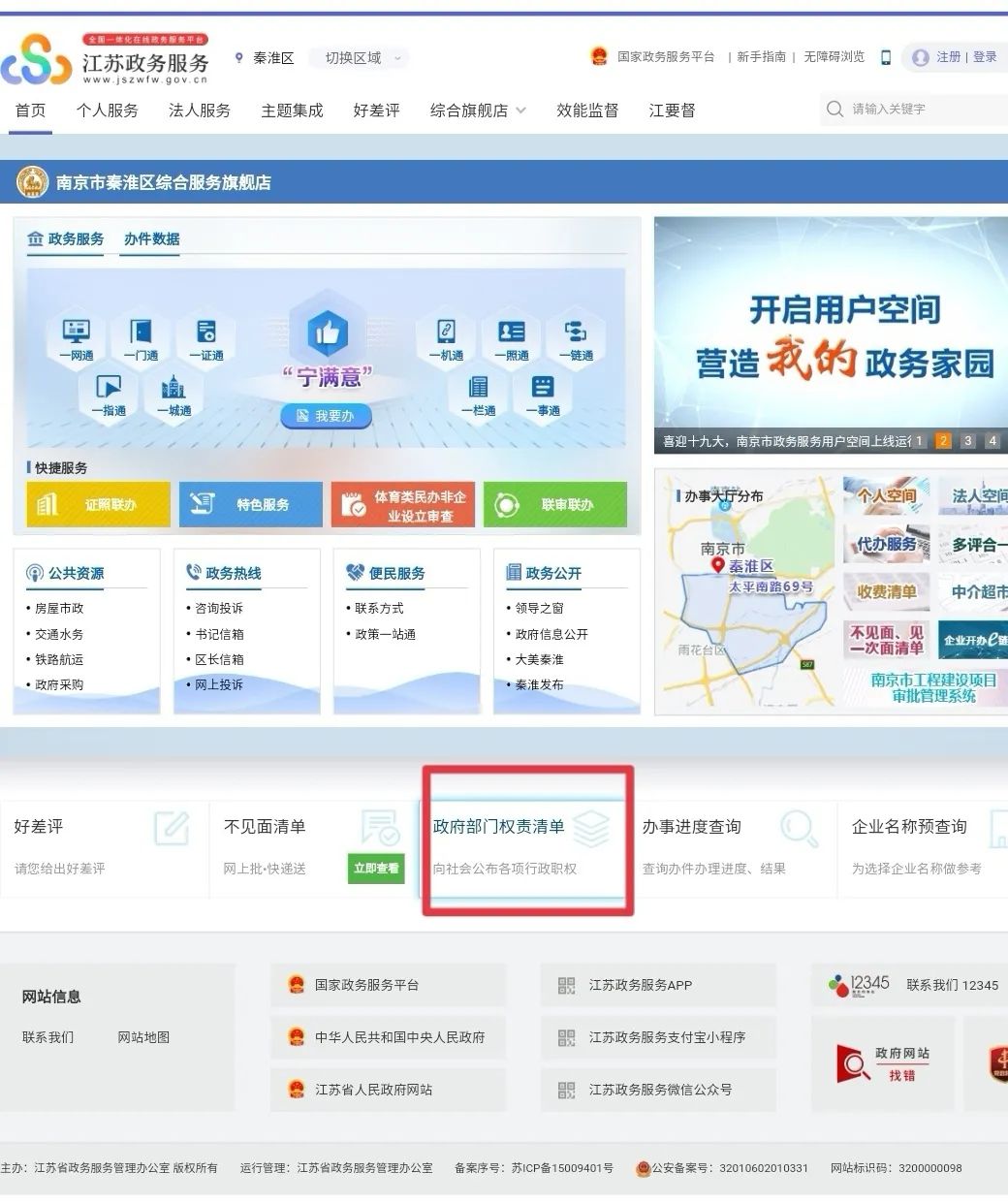Screen dimensions: 1008x1204
Task: Select the 一城通 icon
Action: coord(173,392)
